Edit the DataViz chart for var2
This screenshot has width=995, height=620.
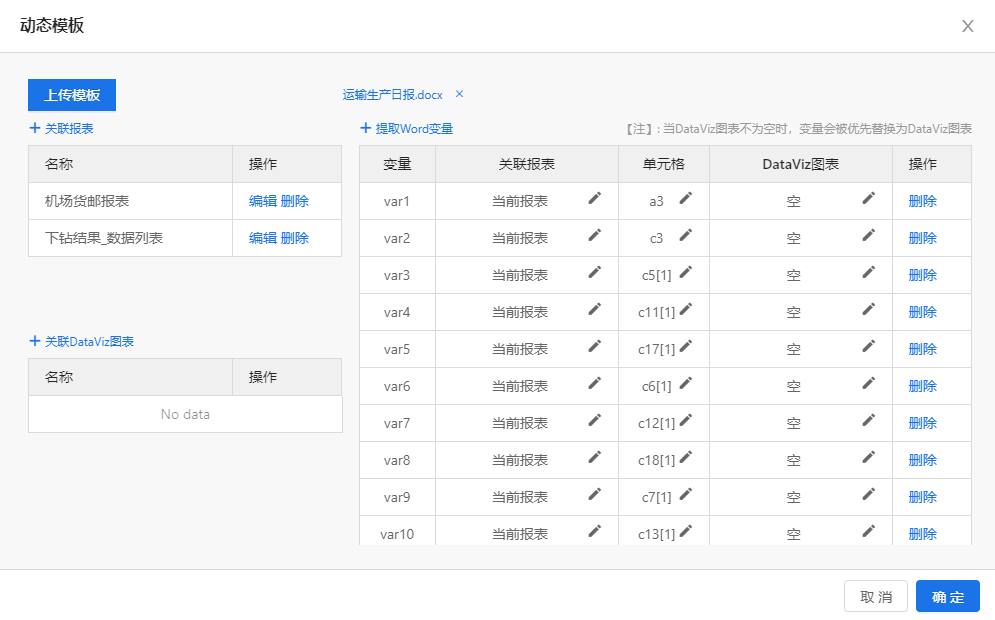pyautogui.click(x=869, y=235)
